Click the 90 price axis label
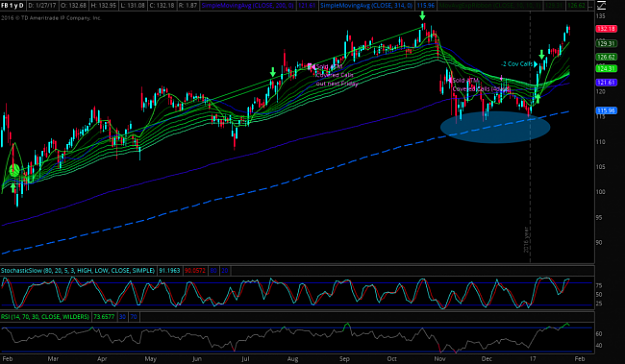 599,242
